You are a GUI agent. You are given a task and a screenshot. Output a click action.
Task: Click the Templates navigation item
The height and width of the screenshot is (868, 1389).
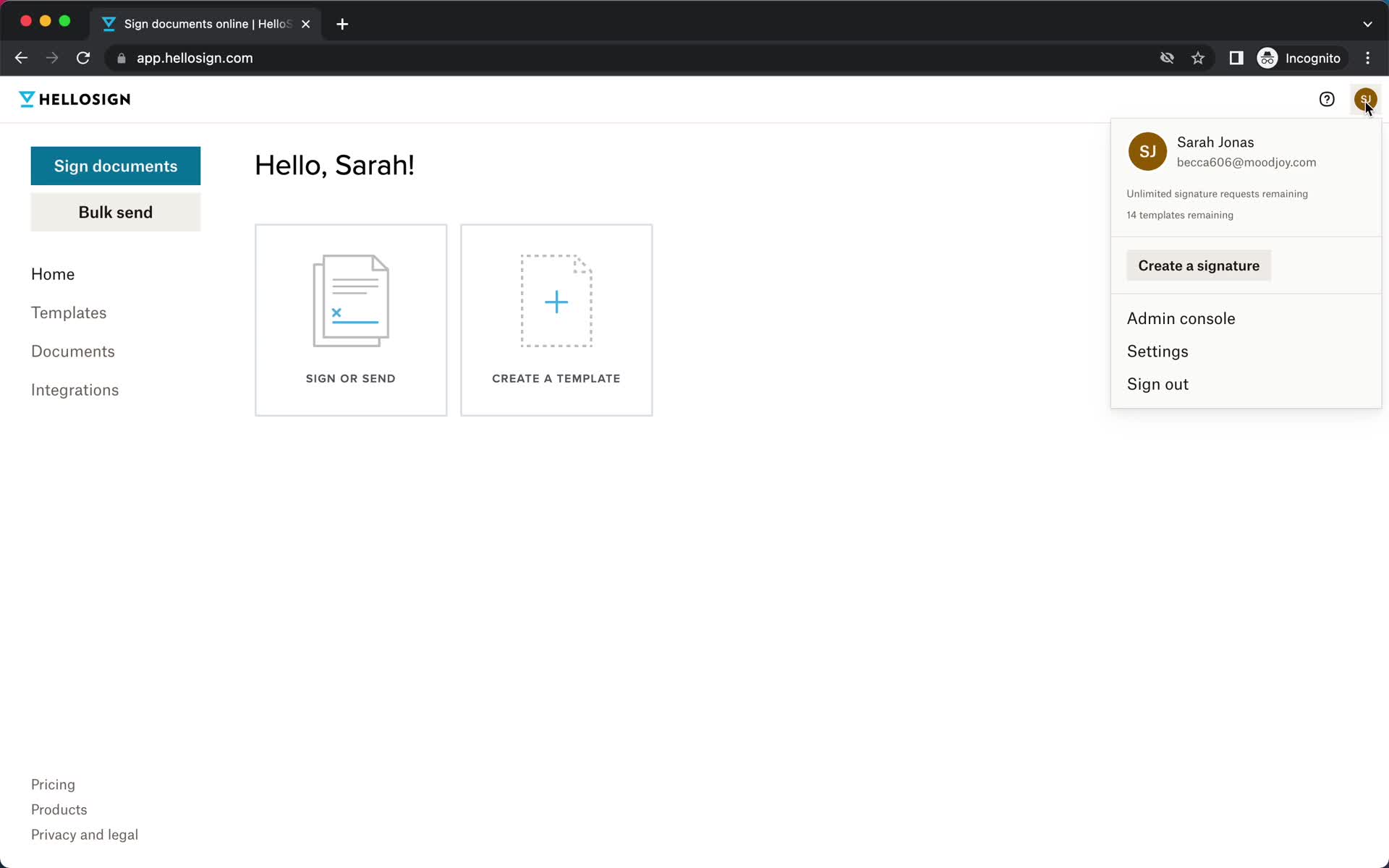[68, 312]
